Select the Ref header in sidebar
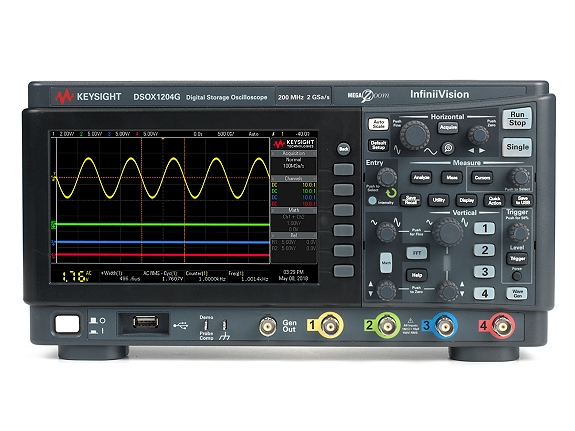 tap(293, 235)
